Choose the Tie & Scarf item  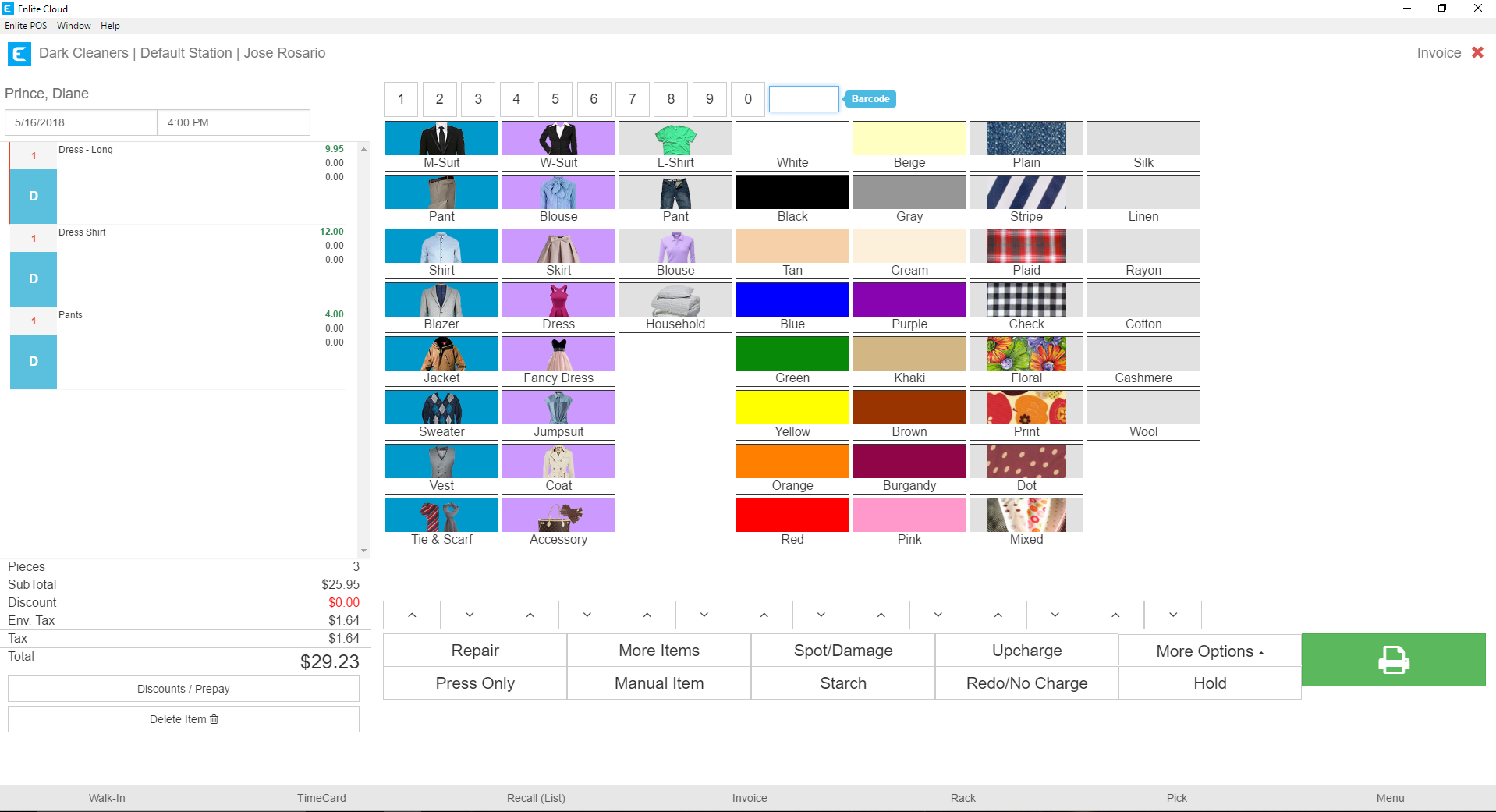click(441, 523)
